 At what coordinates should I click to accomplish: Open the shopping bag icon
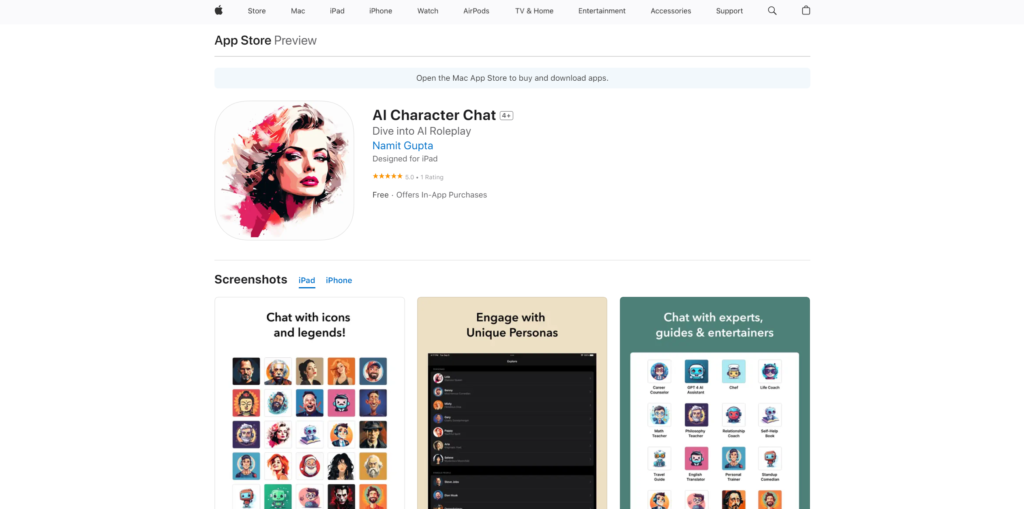806,11
